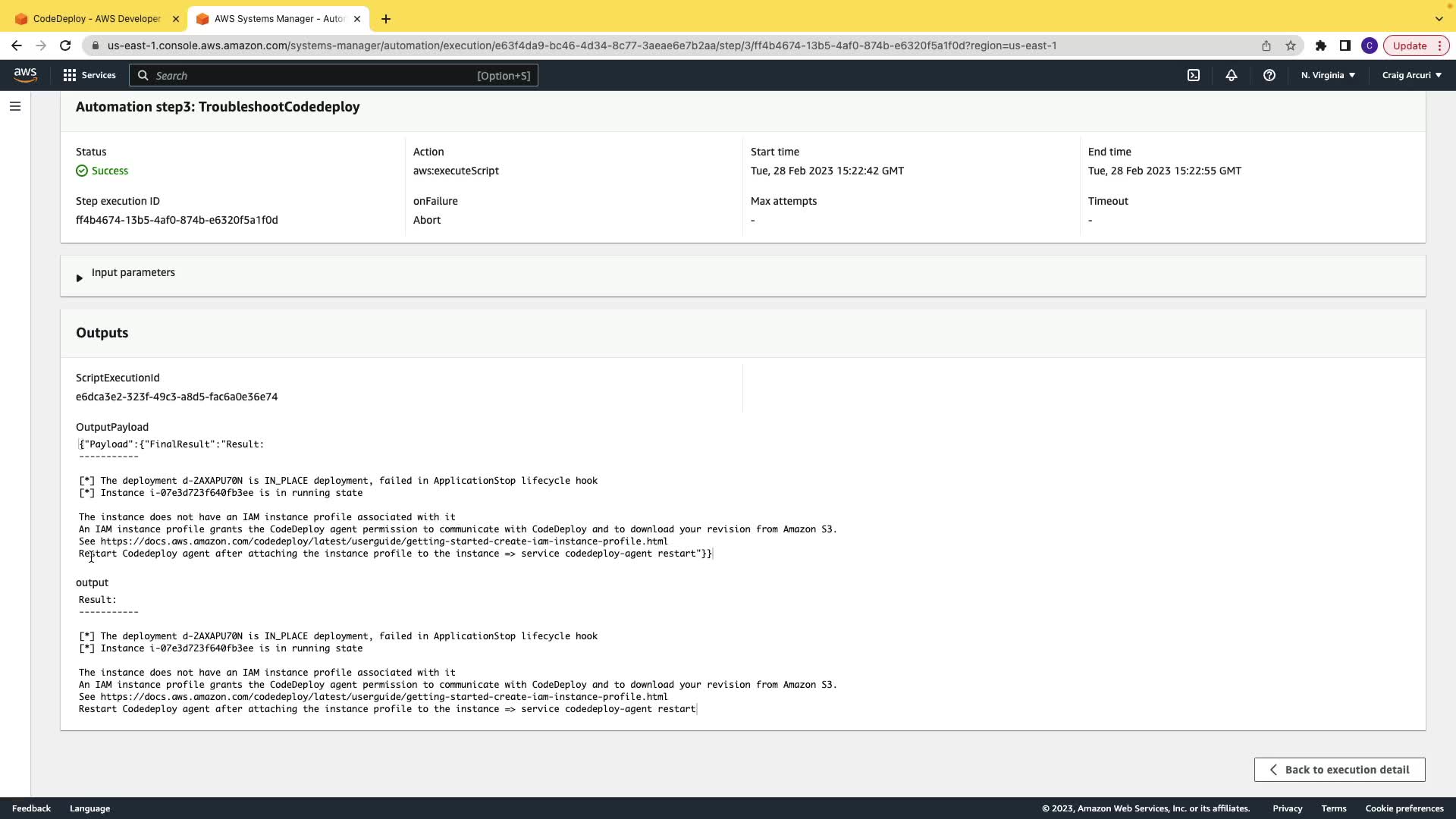Image resolution: width=1456 pixels, height=819 pixels.
Task: Click the Language option in footer
Action: pos(89,808)
